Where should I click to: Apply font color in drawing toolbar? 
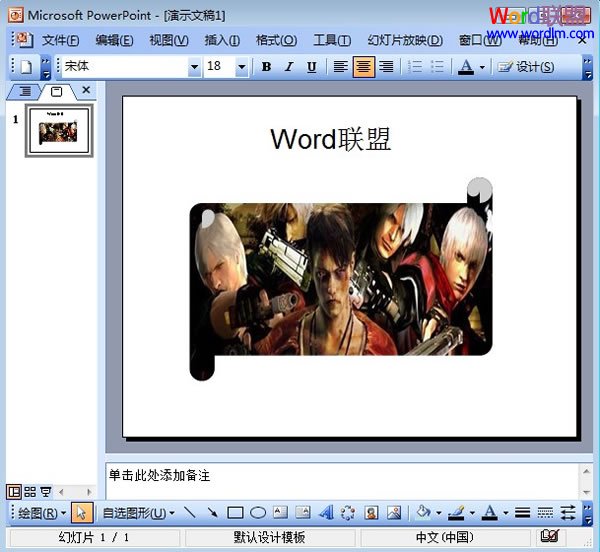click(490, 513)
